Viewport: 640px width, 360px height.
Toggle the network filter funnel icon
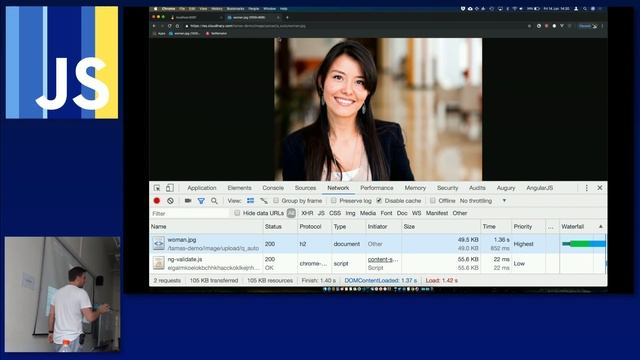(201, 201)
